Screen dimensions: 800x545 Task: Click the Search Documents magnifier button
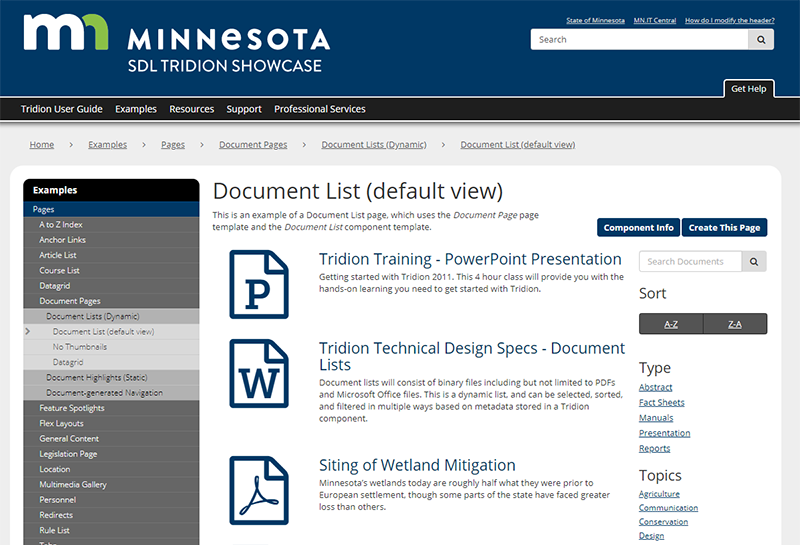pyautogui.click(x=754, y=262)
